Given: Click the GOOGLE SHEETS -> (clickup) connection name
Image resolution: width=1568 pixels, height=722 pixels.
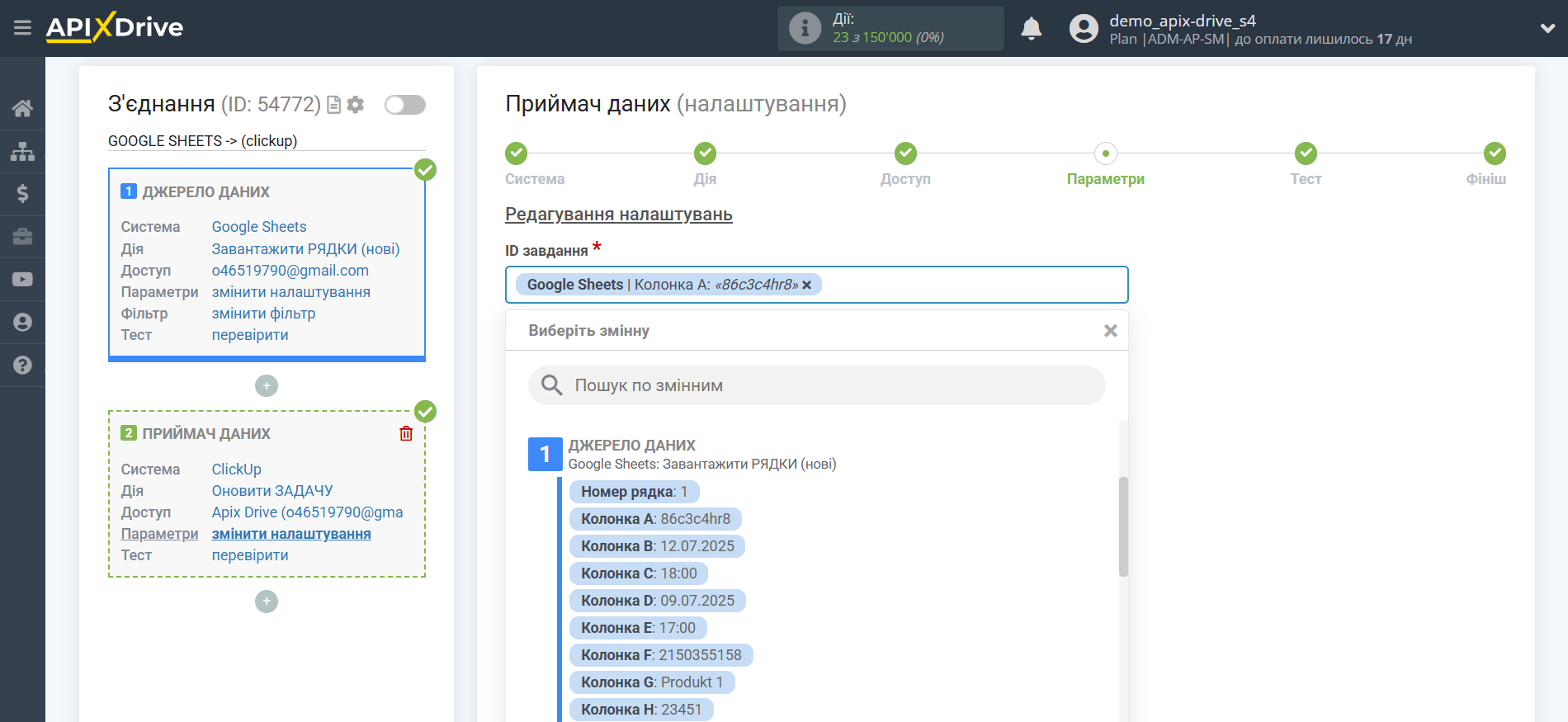Looking at the screenshot, I should click(203, 141).
